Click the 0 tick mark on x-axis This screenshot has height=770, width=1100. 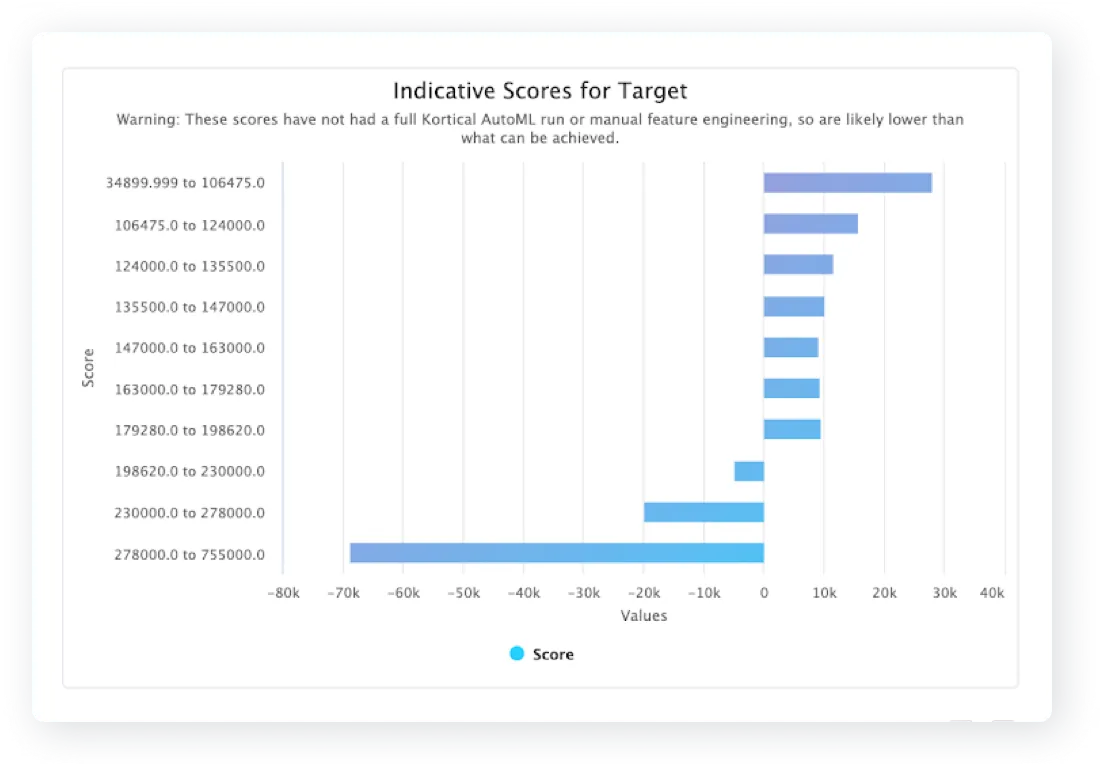click(x=763, y=592)
